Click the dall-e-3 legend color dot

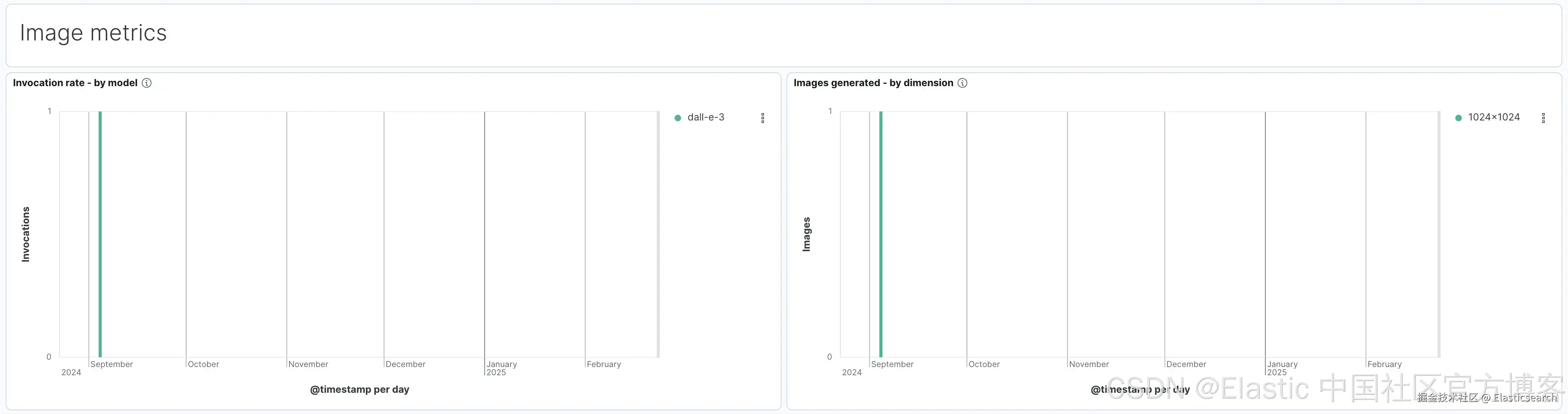coord(677,118)
